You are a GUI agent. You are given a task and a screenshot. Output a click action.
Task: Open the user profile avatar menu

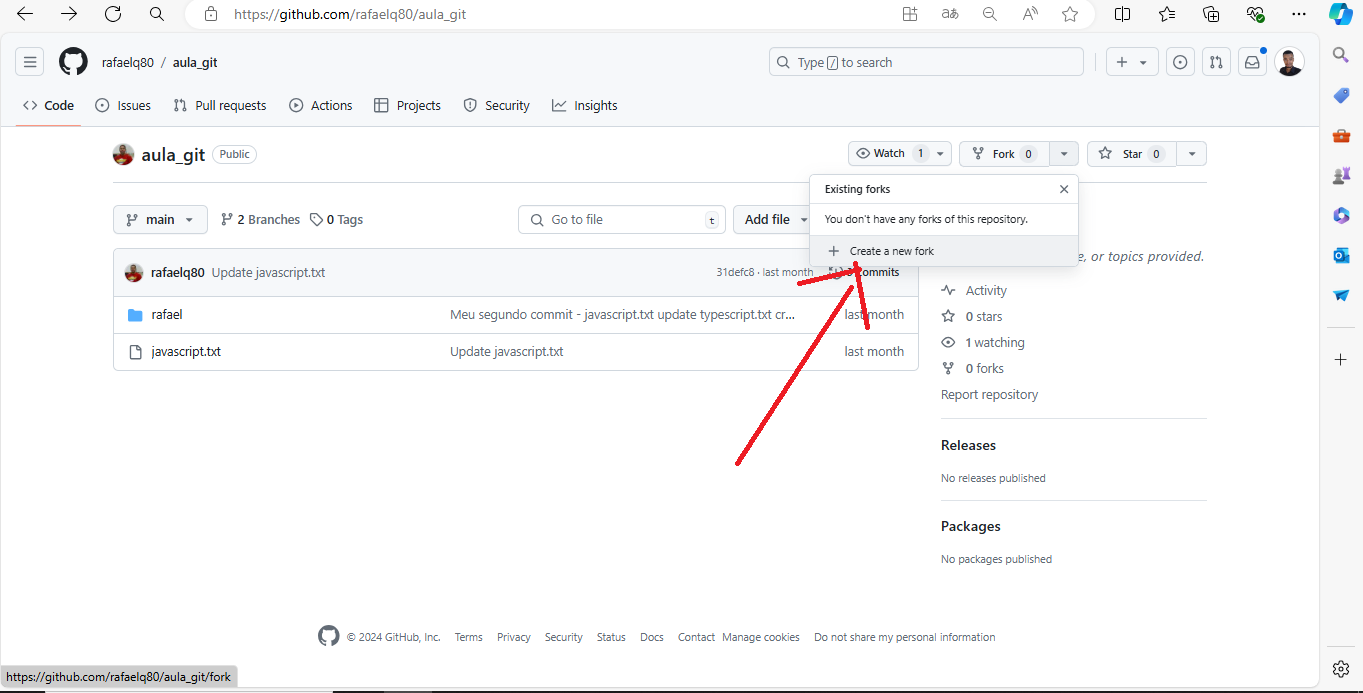1289,62
